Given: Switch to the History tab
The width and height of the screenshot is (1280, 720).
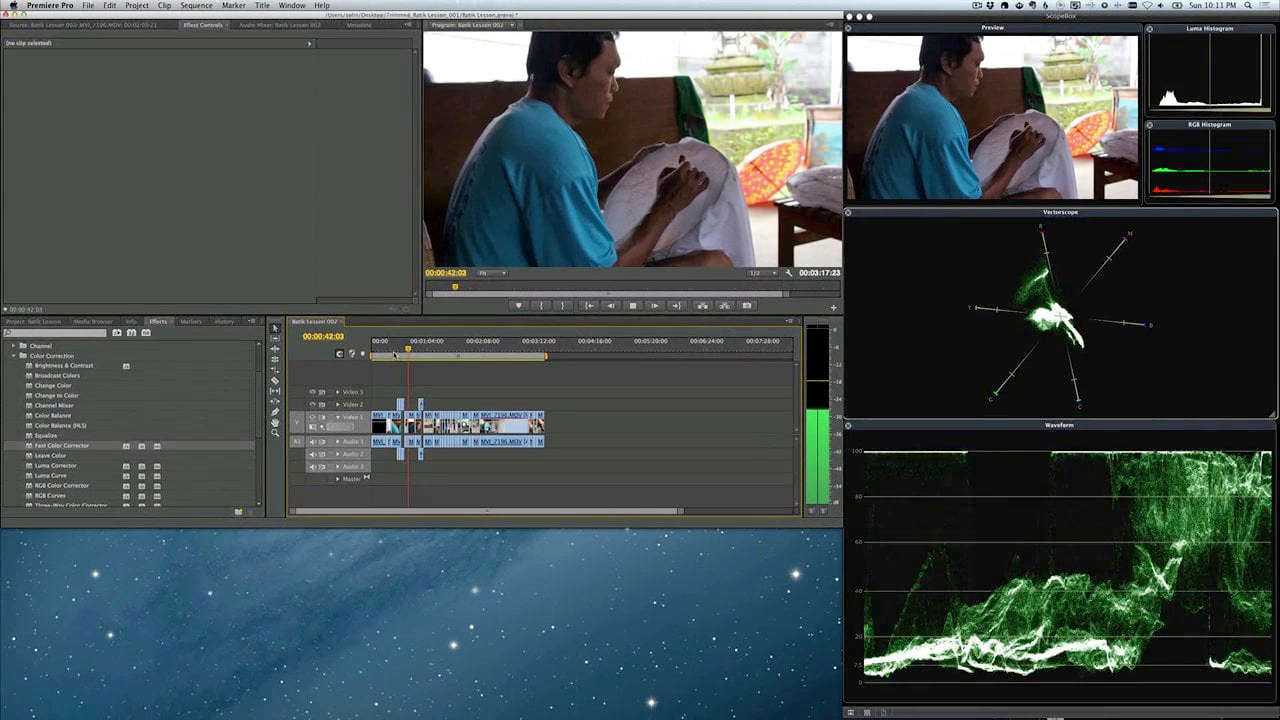Looking at the screenshot, I should (225, 321).
